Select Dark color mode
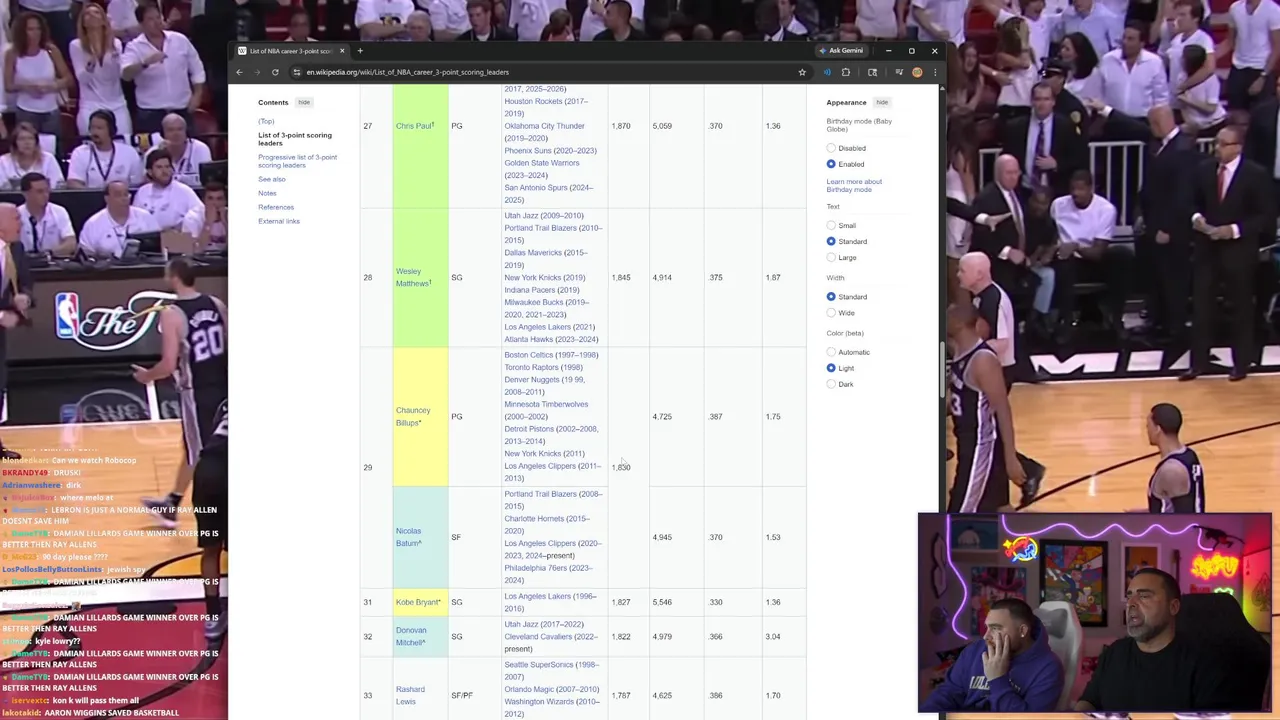Screen dimensions: 1280x720 coord(831,384)
